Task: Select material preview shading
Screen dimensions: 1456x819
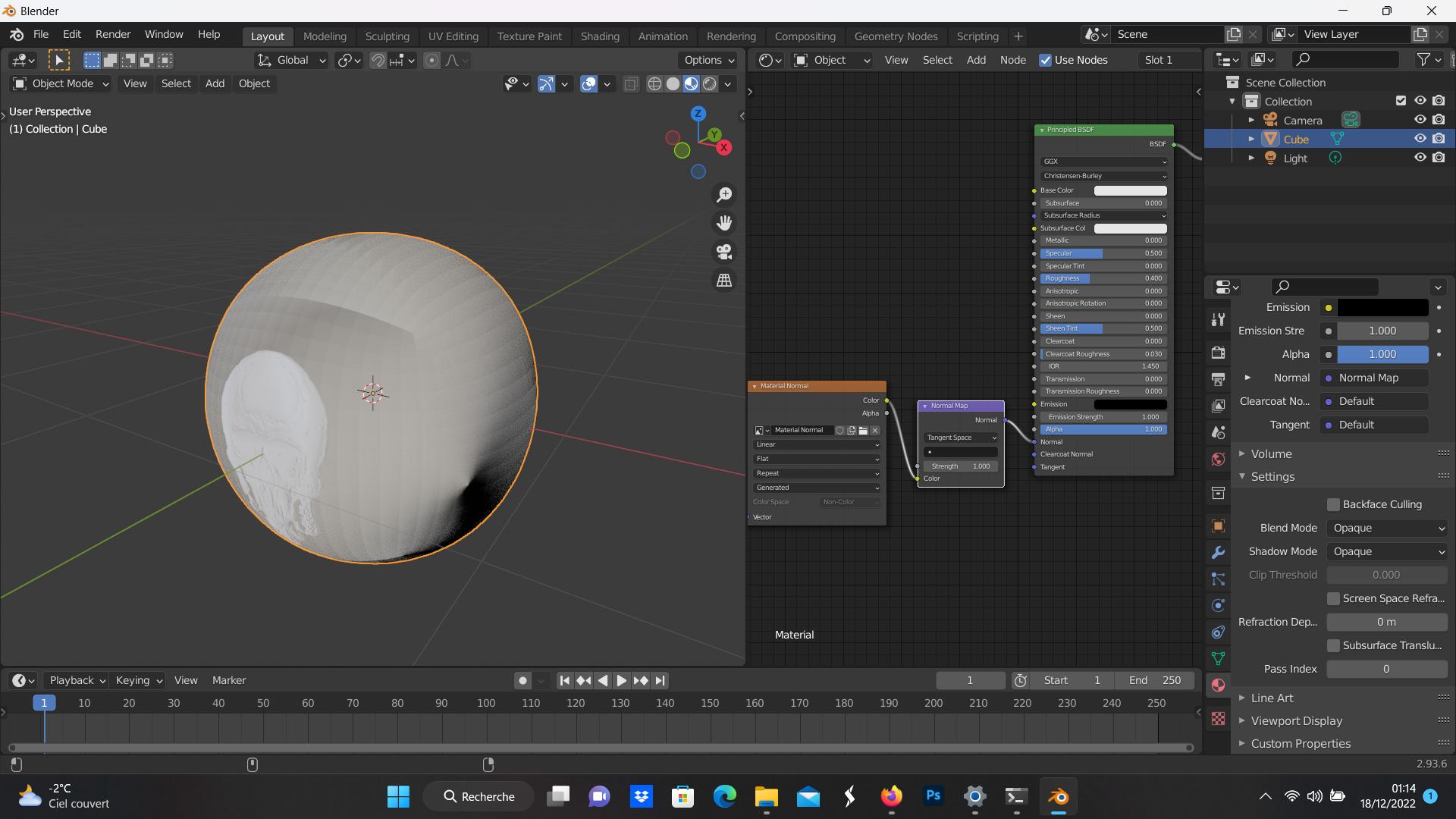Action: 691,84
